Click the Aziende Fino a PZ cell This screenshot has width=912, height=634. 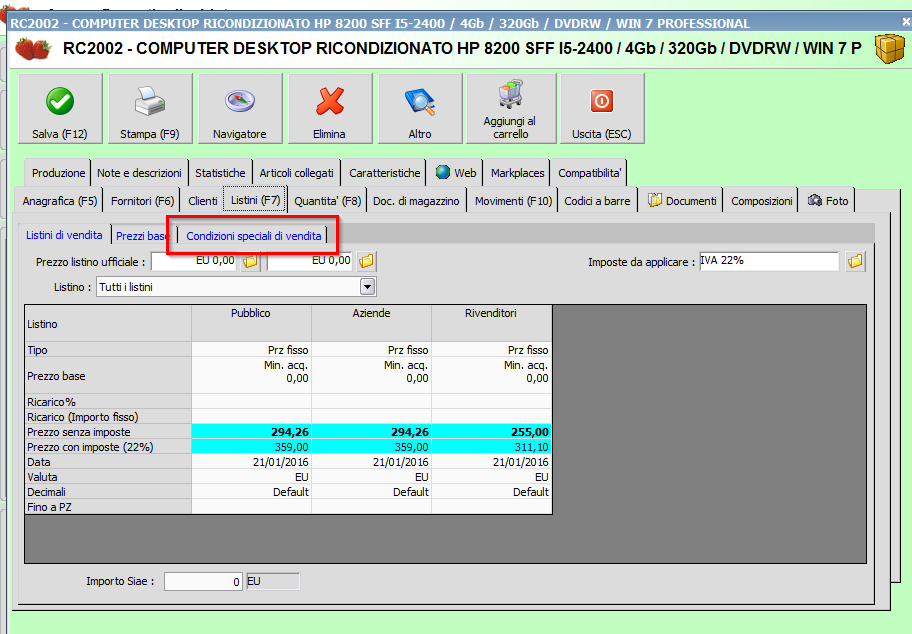tap(372, 507)
